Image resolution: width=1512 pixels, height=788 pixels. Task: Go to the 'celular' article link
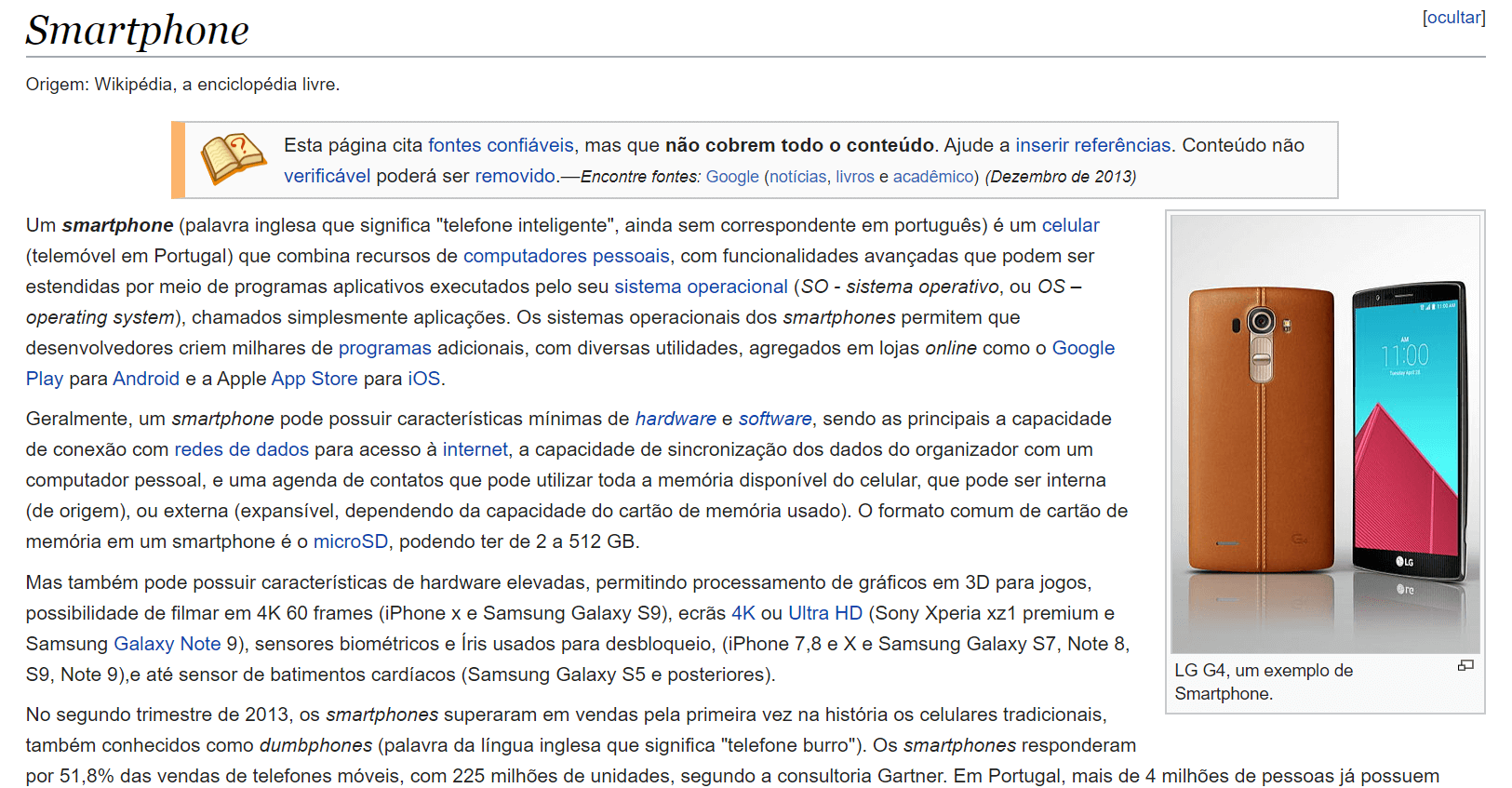1070,225
